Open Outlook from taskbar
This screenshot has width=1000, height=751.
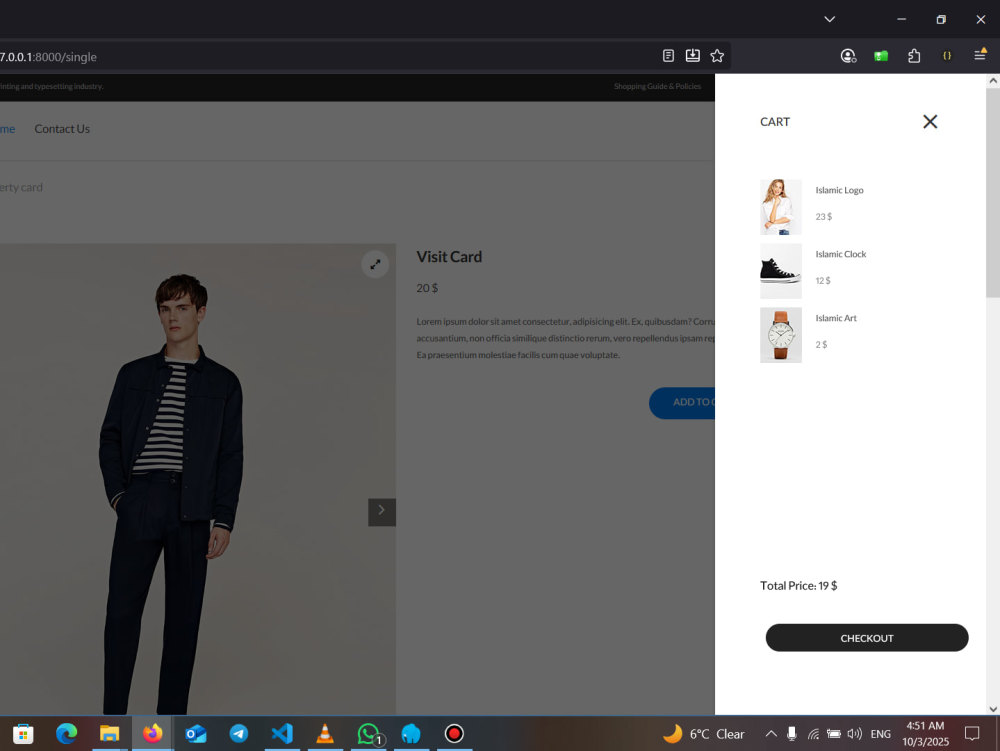tap(196, 734)
